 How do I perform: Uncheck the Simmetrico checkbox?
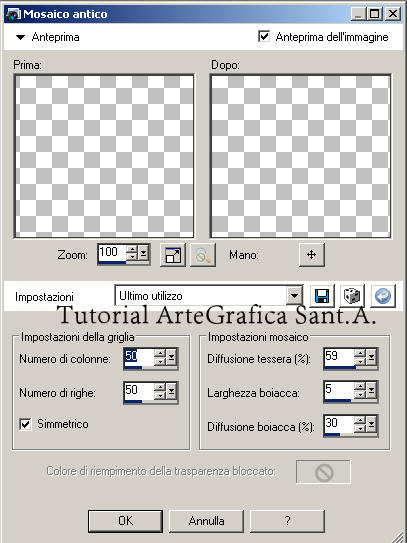coord(25,424)
